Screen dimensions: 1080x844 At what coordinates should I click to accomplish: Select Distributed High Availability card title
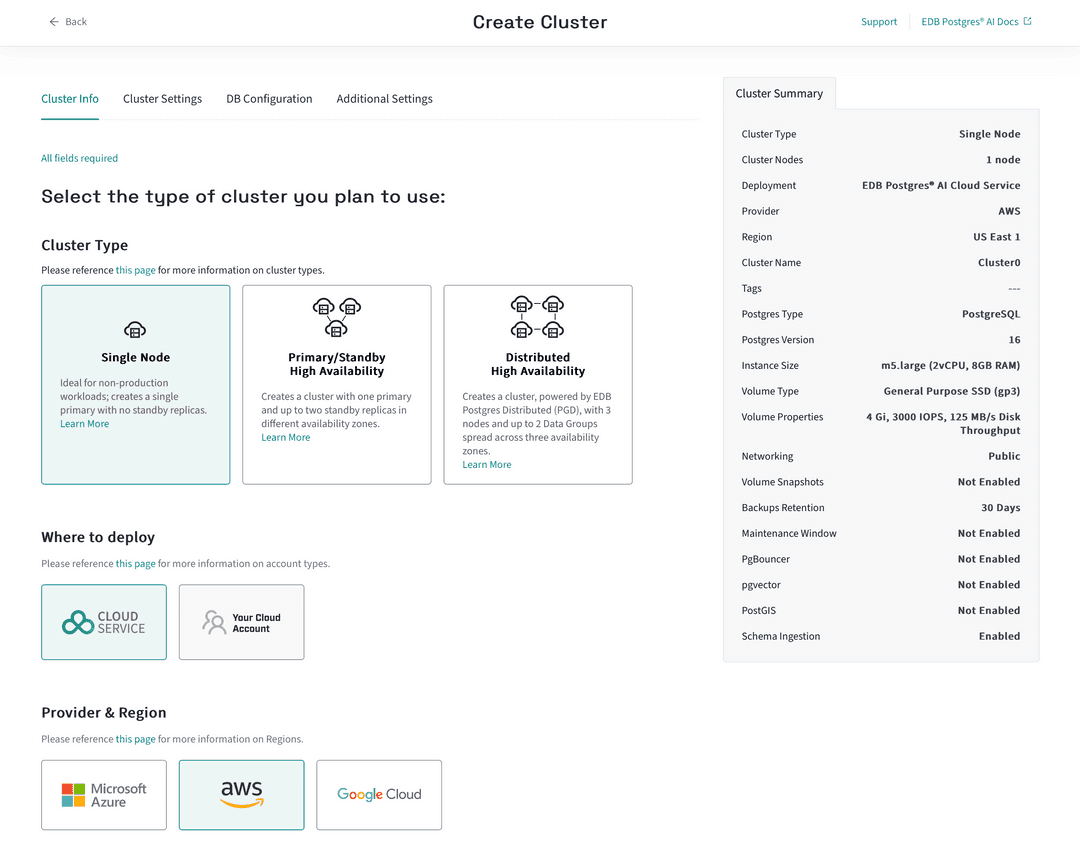pyautogui.click(x=538, y=364)
